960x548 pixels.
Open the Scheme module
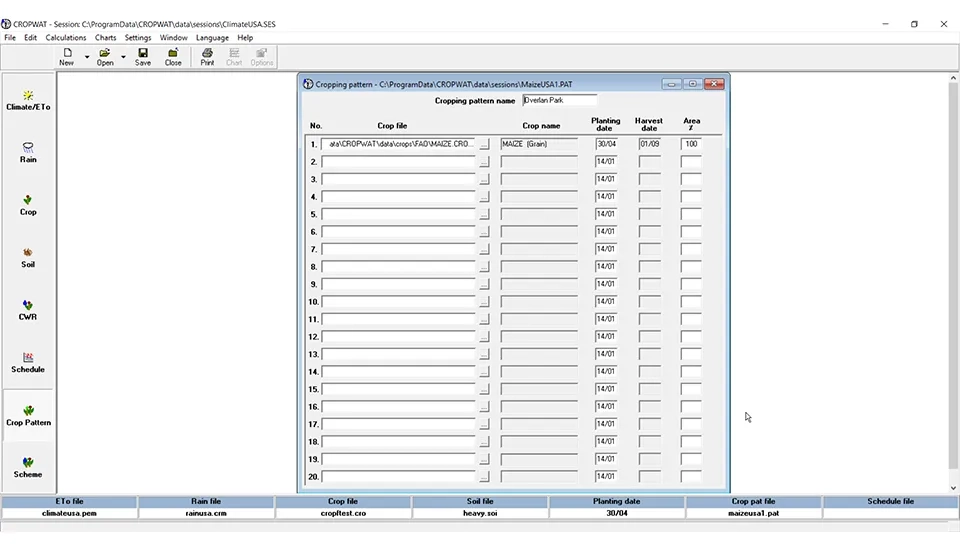tap(28, 467)
